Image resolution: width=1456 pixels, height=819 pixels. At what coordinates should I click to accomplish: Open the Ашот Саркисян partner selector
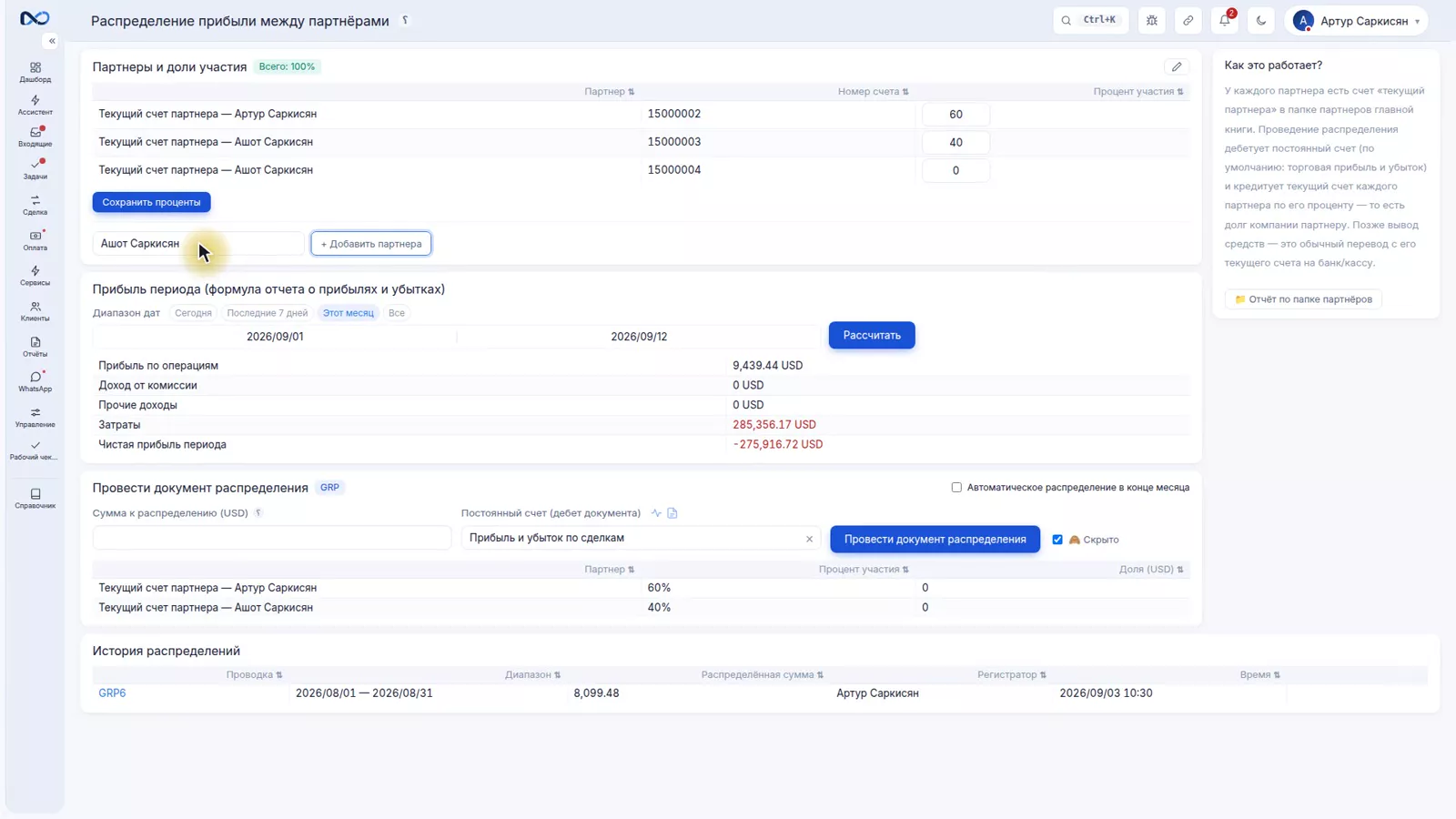[x=198, y=244]
